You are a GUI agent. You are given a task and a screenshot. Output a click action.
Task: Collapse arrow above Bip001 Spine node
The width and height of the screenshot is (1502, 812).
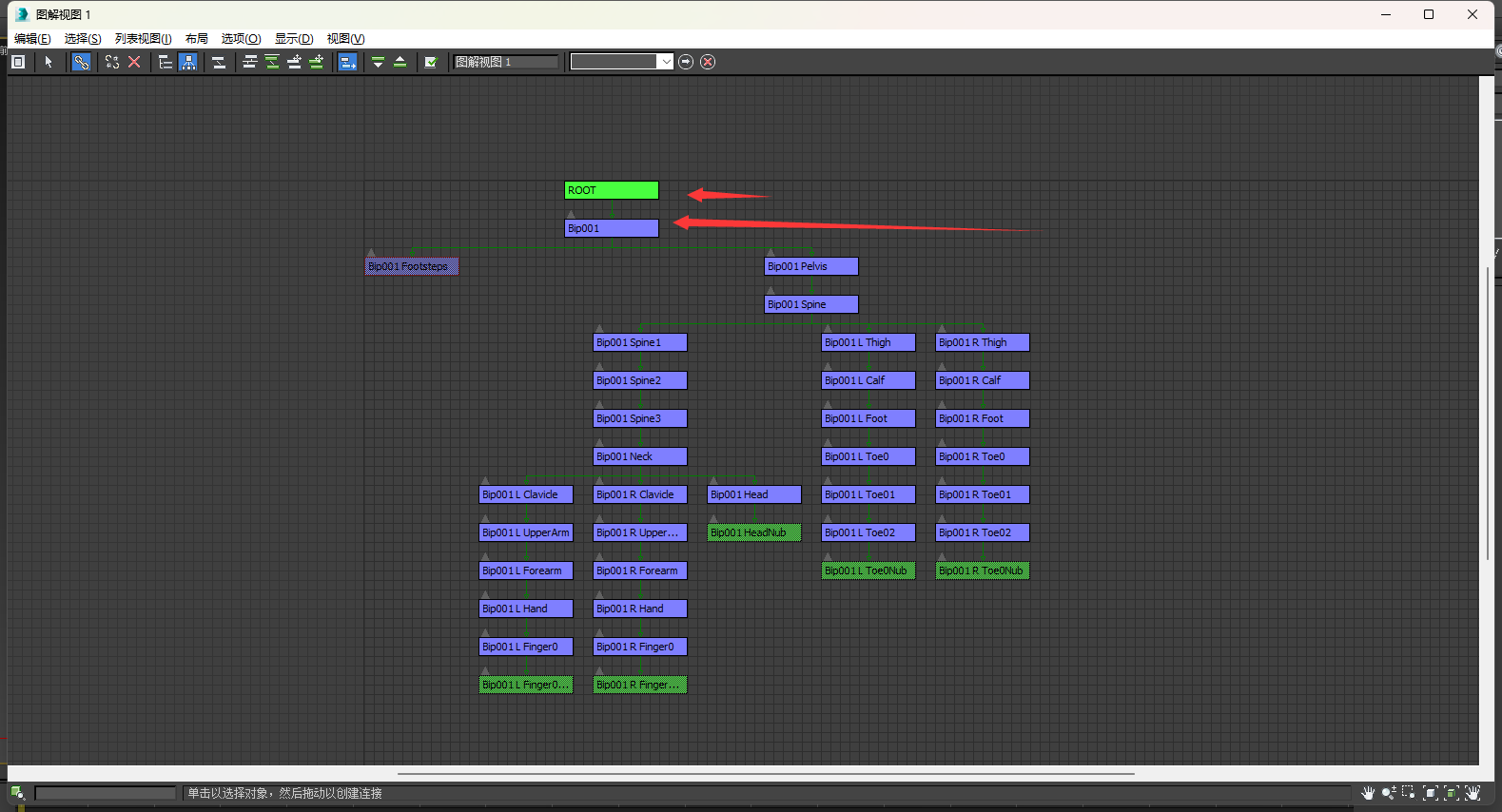[771, 291]
